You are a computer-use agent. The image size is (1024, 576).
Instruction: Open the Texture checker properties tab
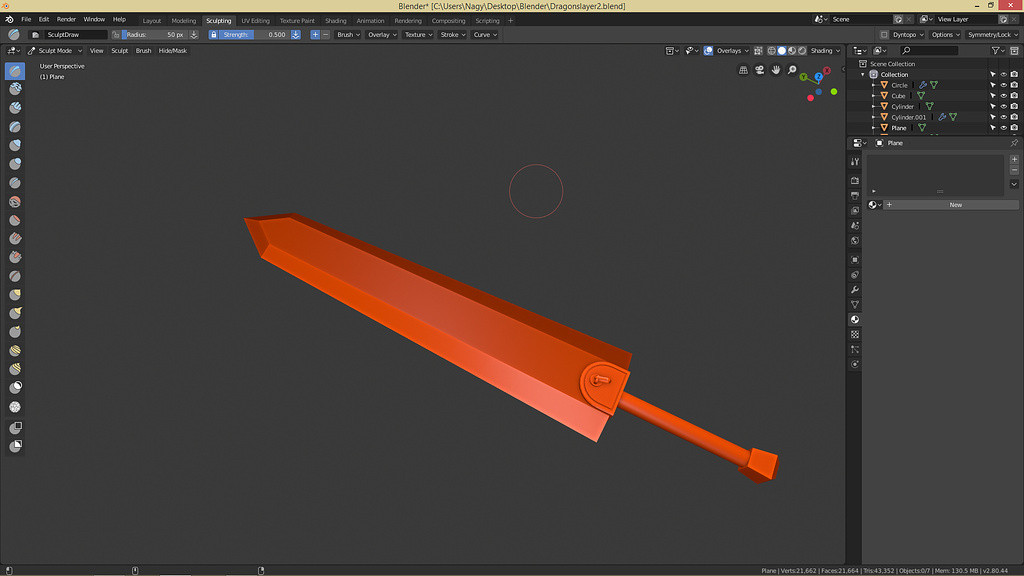855,334
